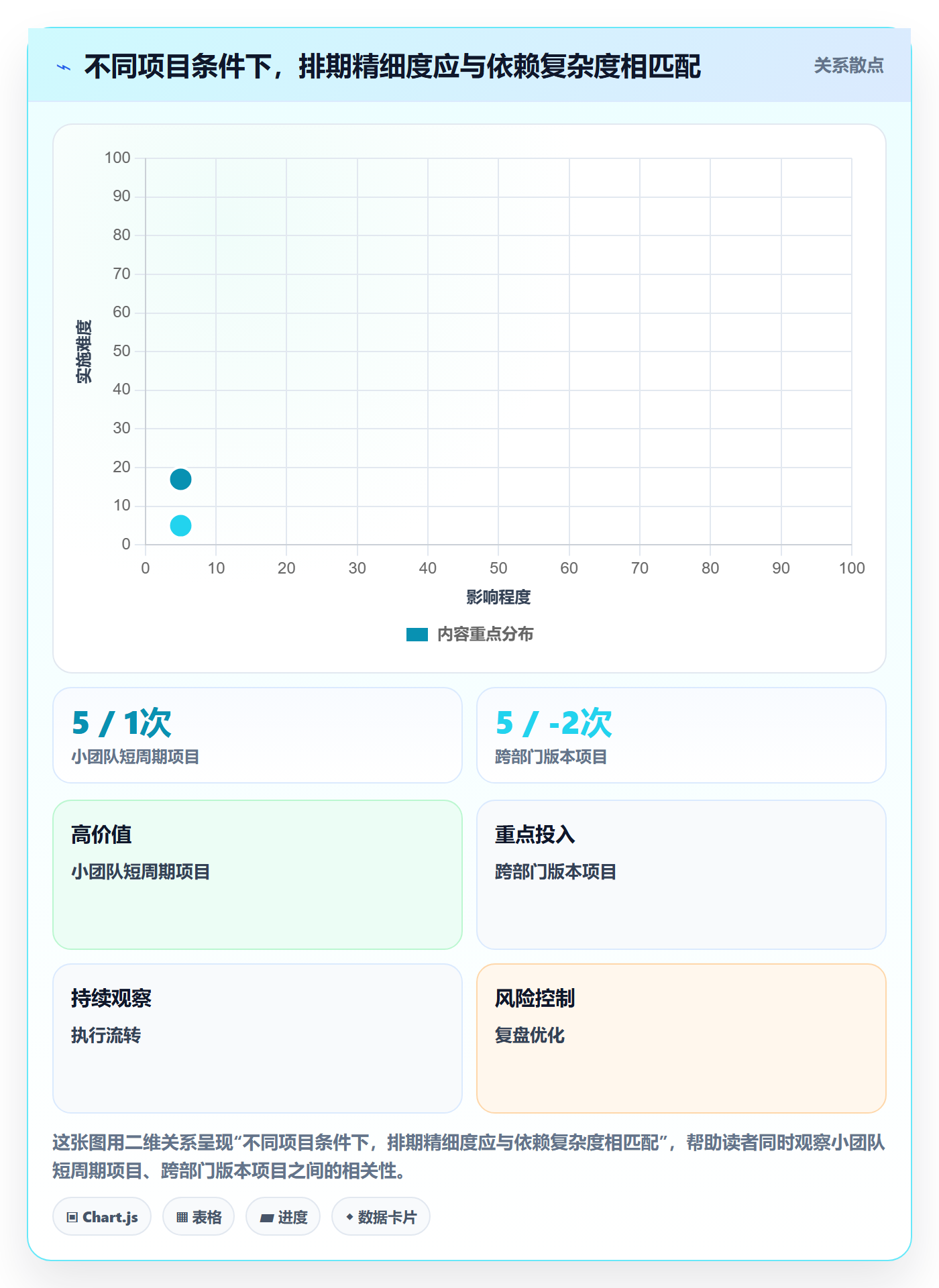Image resolution: width=939 pixels, height=1288 pixels.
Task: Click the 持续观察 quadrant heading
Action: point(111,998)
